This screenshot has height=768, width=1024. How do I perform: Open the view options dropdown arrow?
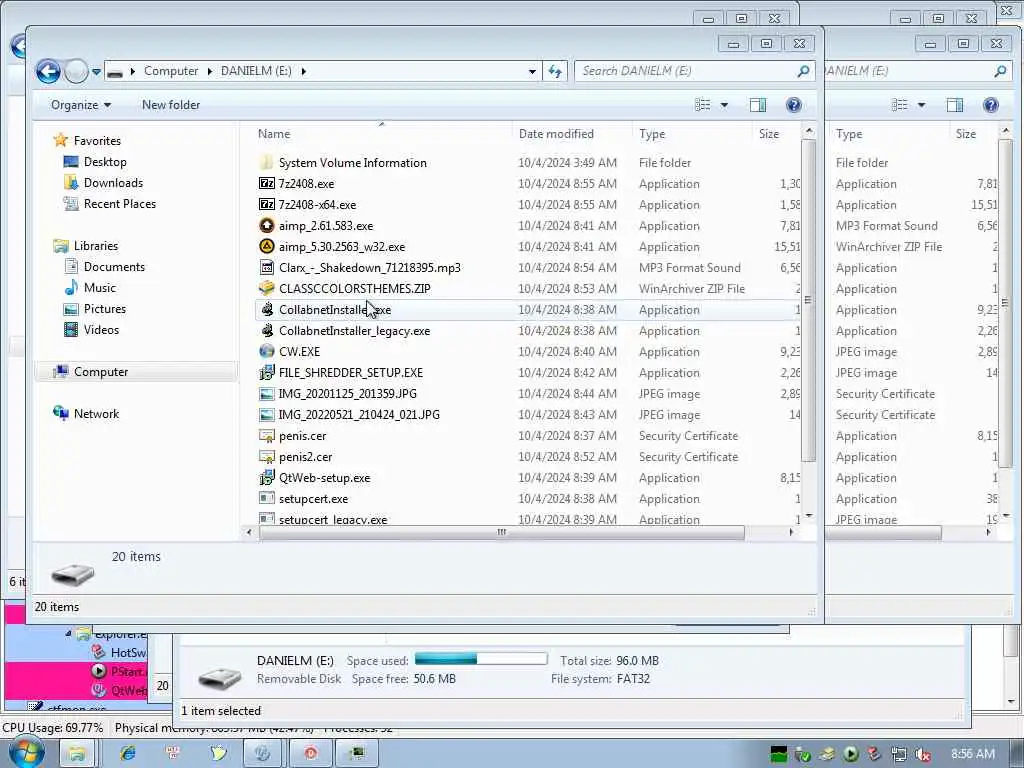click(x=724, y=105)
